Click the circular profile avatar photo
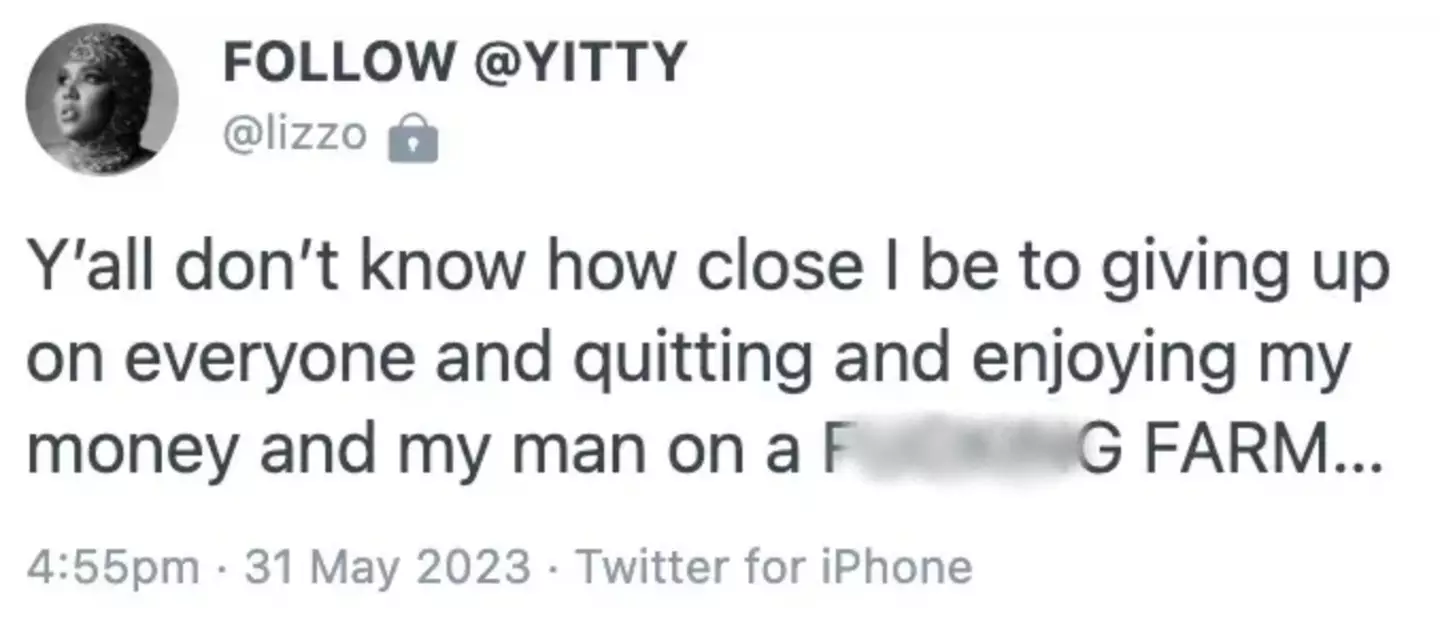The height and width of the screenshot is (630, 1440). 102,100
